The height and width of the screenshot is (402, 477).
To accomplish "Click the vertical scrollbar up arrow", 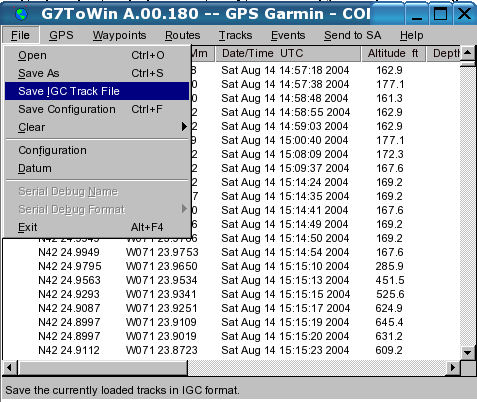I will click(468, 53).
